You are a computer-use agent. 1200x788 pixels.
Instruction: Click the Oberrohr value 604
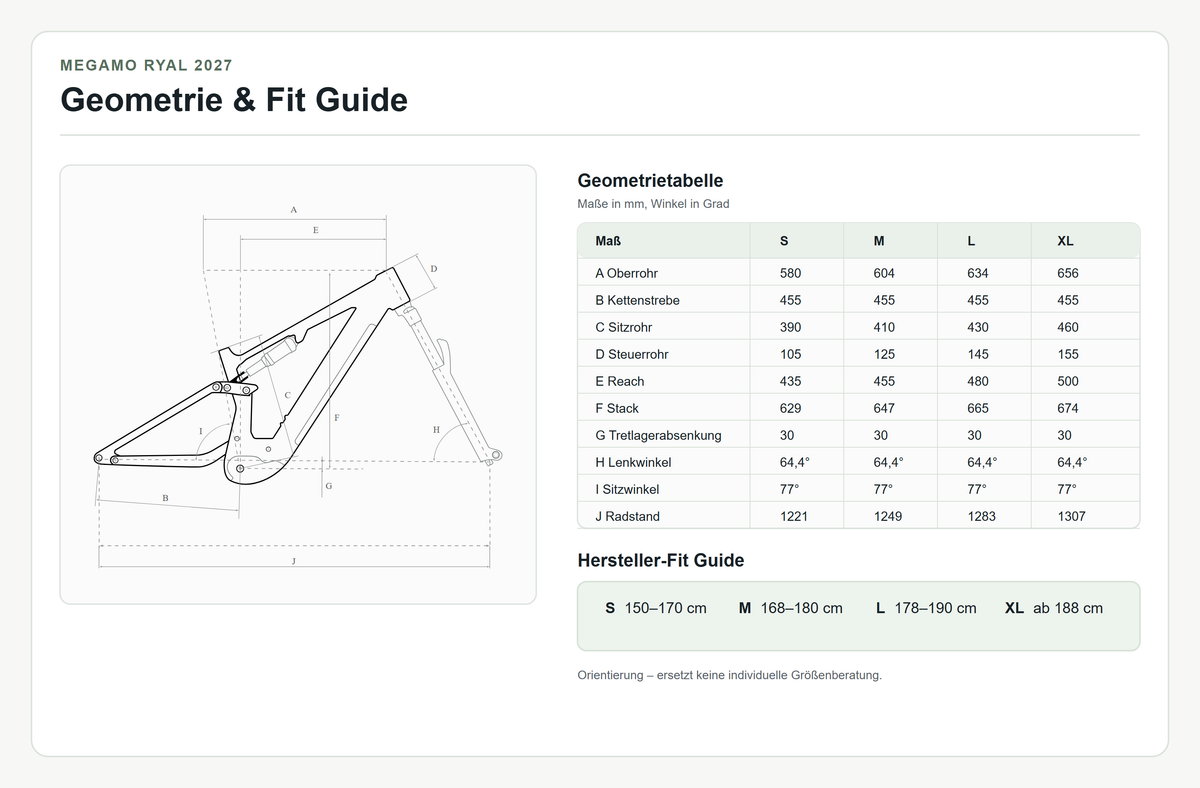(x=884, y=273)
